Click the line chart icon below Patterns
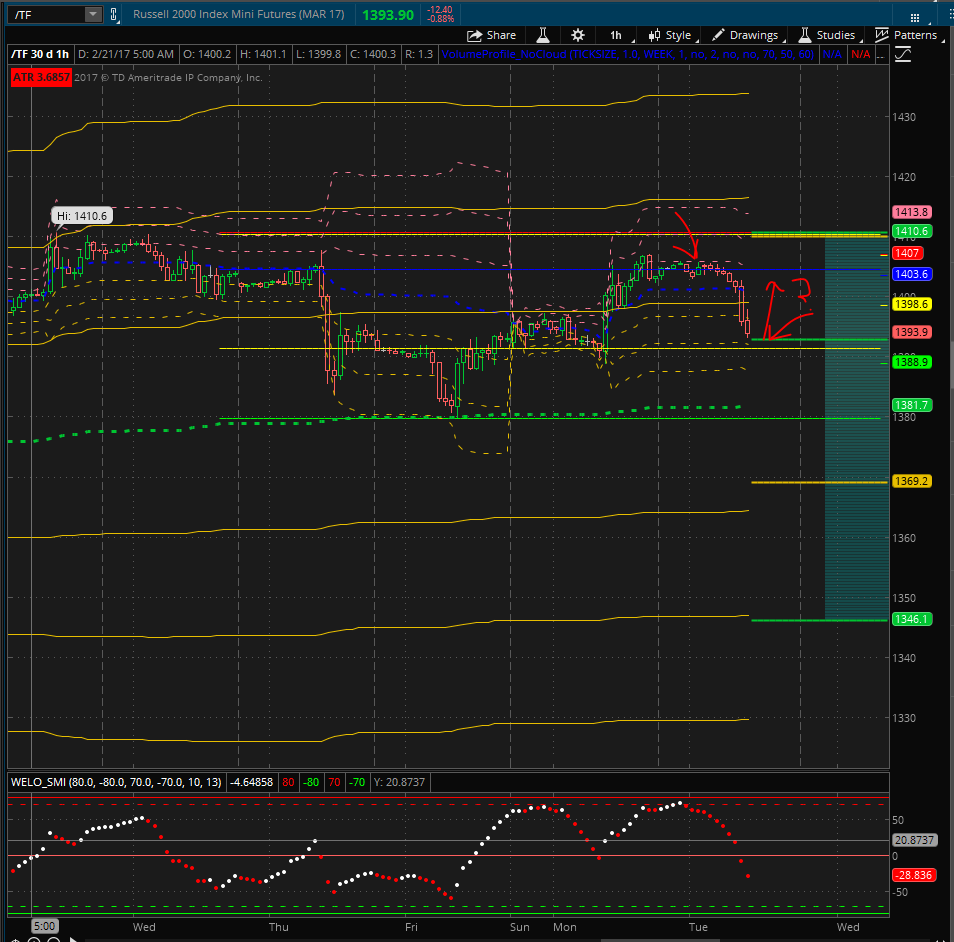The image size is (954, 942). [x=903, y=55]
